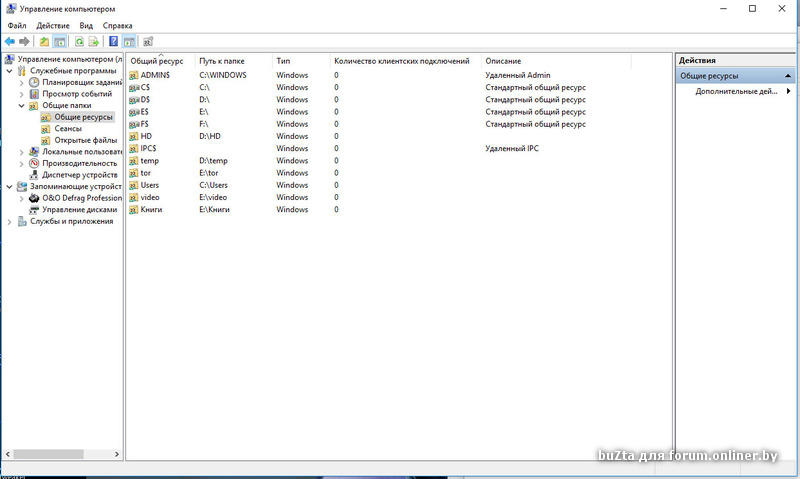
Task: Toggle the Show/Hide console tree icon
Action: [59, 41]
